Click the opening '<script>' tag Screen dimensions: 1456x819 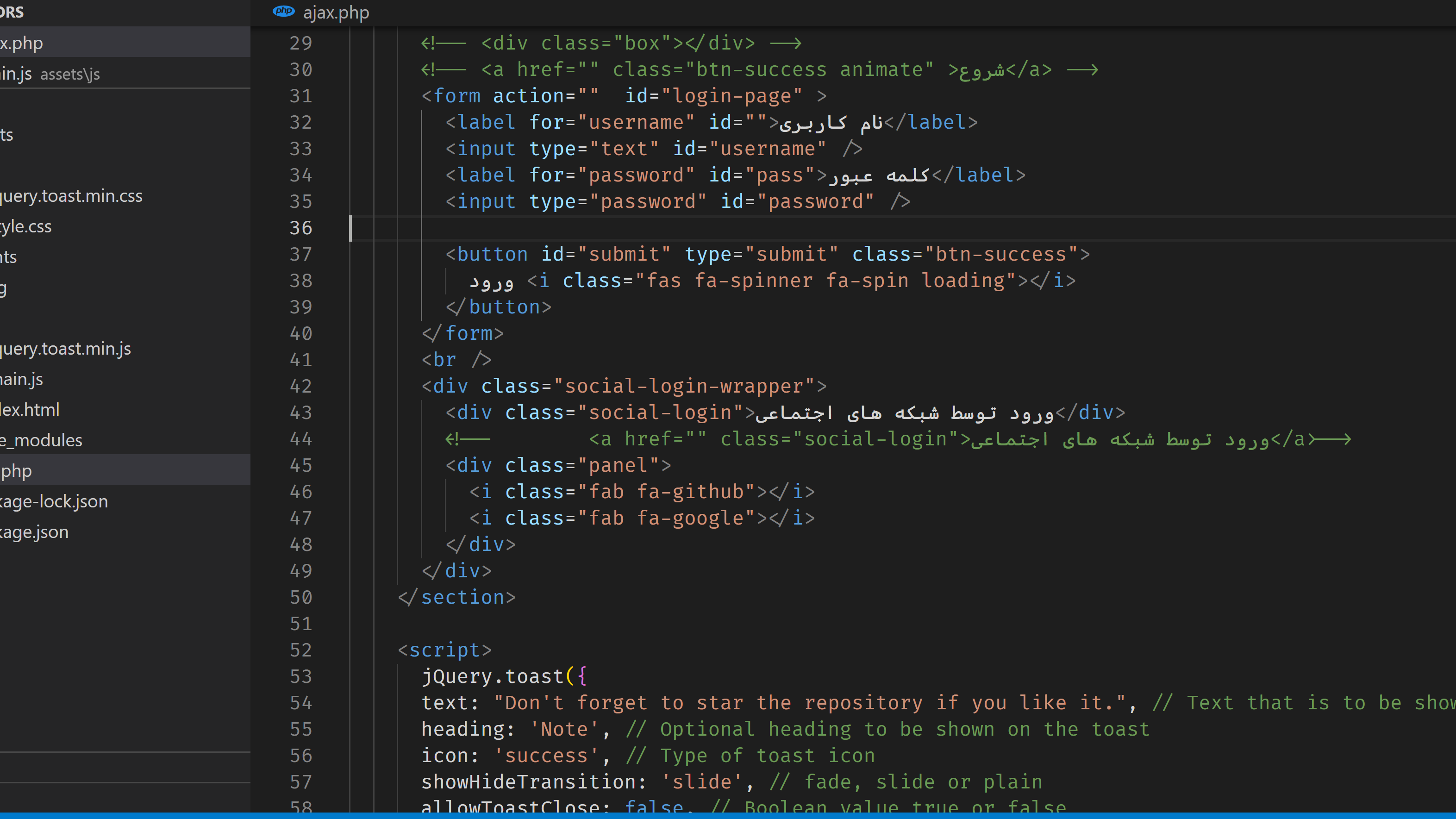pos(445,650)
